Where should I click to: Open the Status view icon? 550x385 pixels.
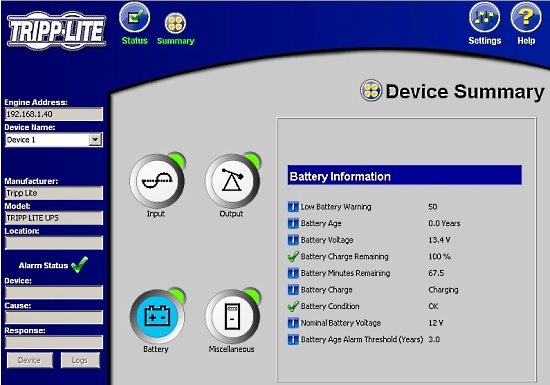(135, 18)
